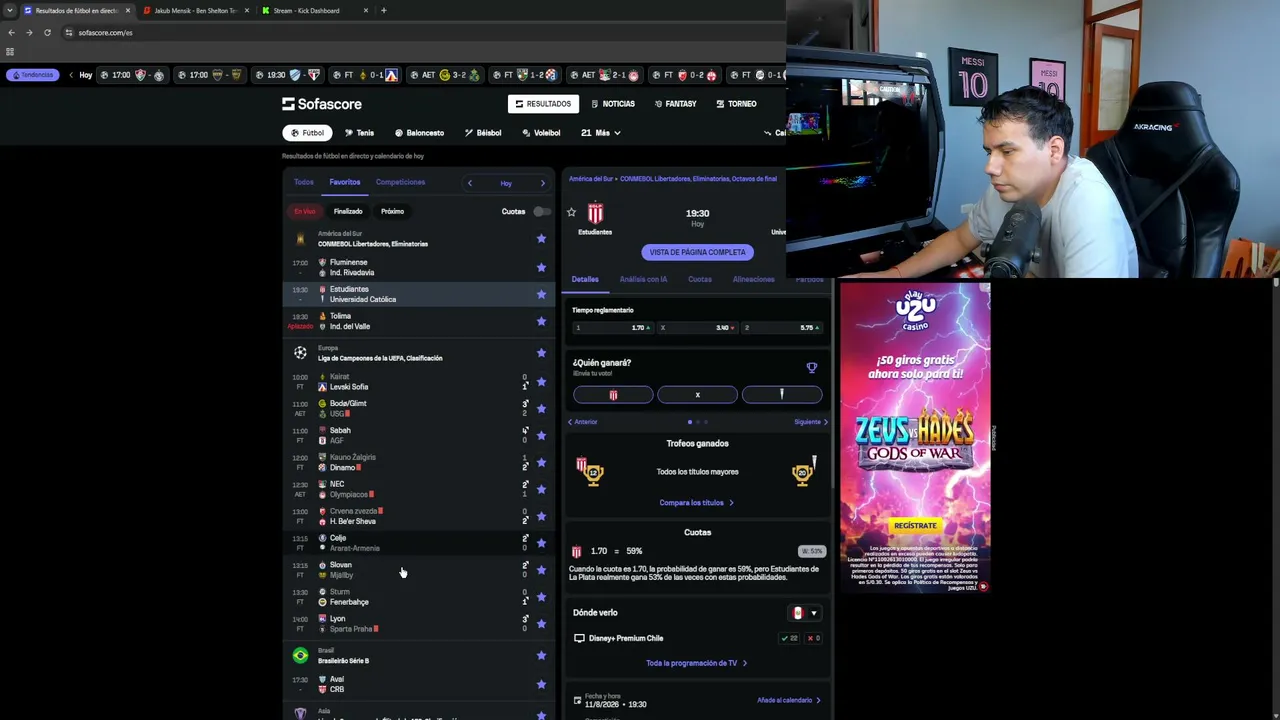Open the Avaí vs CRB match

click(x=417, y=684)
